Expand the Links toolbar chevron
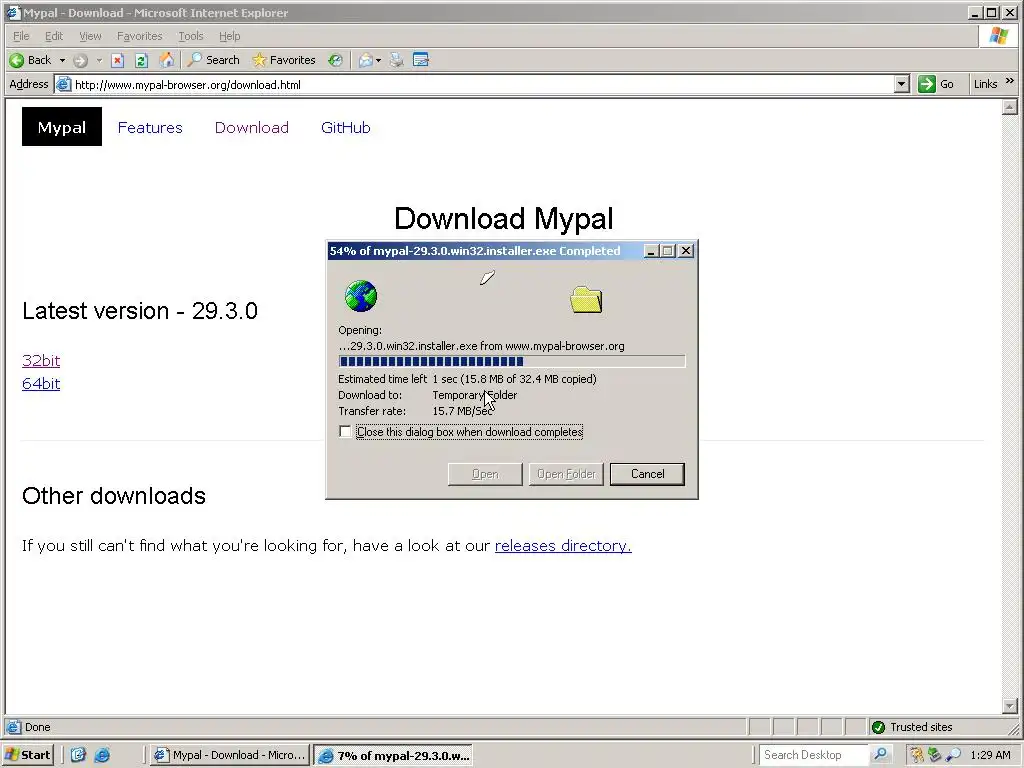1024x768 pixels. click(x=1010, y=81)
